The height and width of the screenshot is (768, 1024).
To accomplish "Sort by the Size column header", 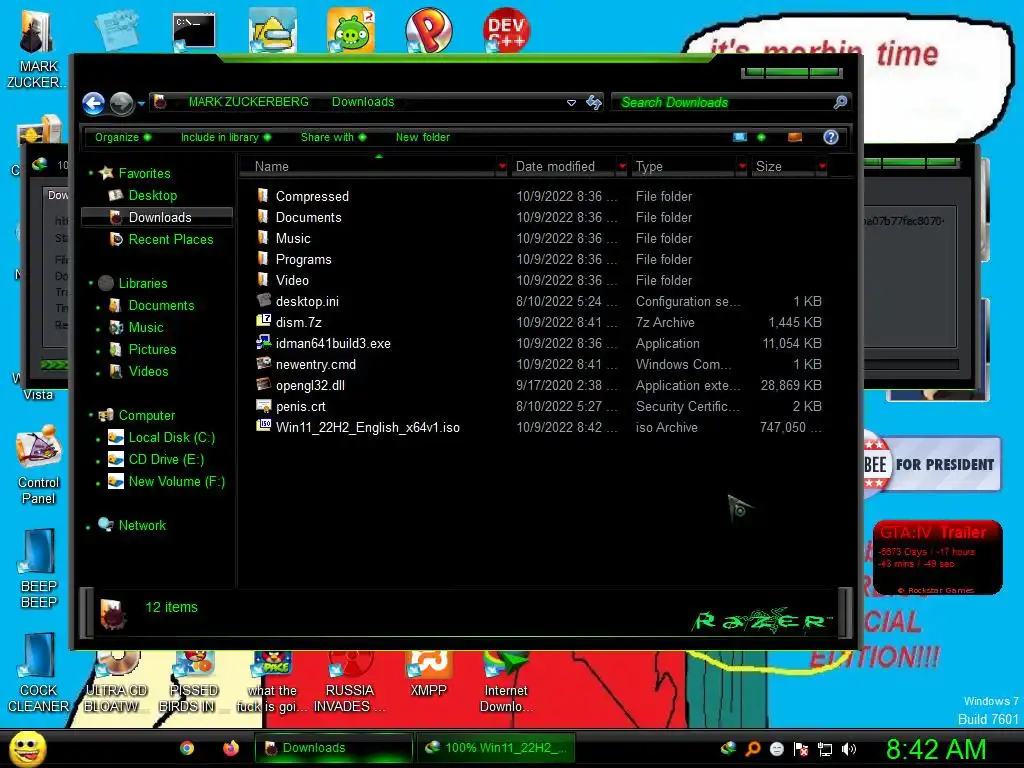I will coord(783,167).
